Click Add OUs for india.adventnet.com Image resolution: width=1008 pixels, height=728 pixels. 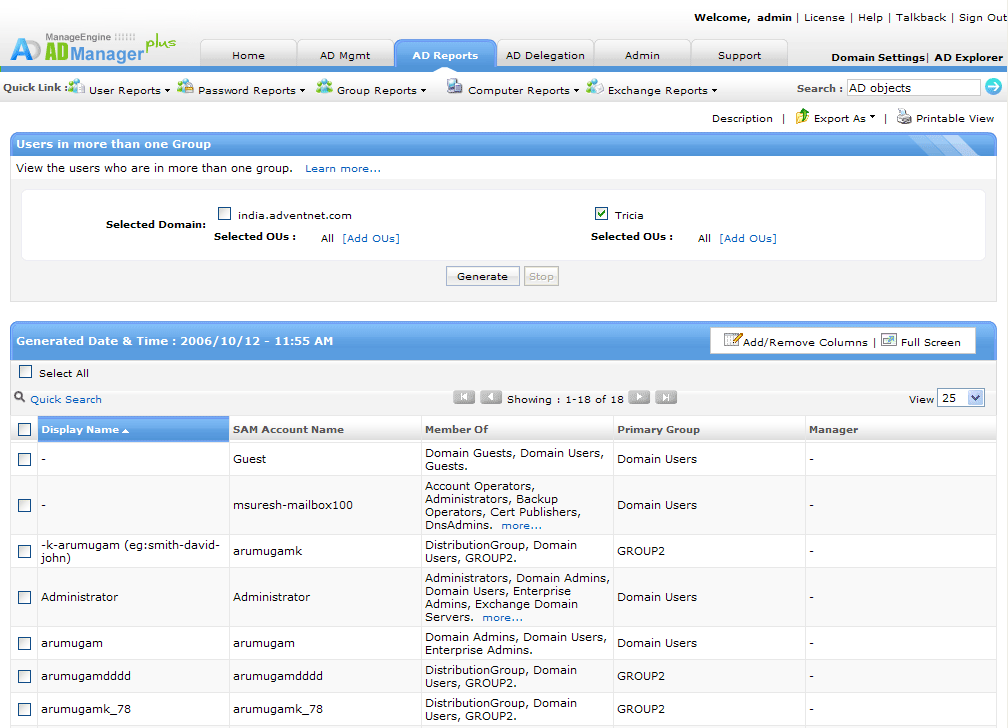371,239
